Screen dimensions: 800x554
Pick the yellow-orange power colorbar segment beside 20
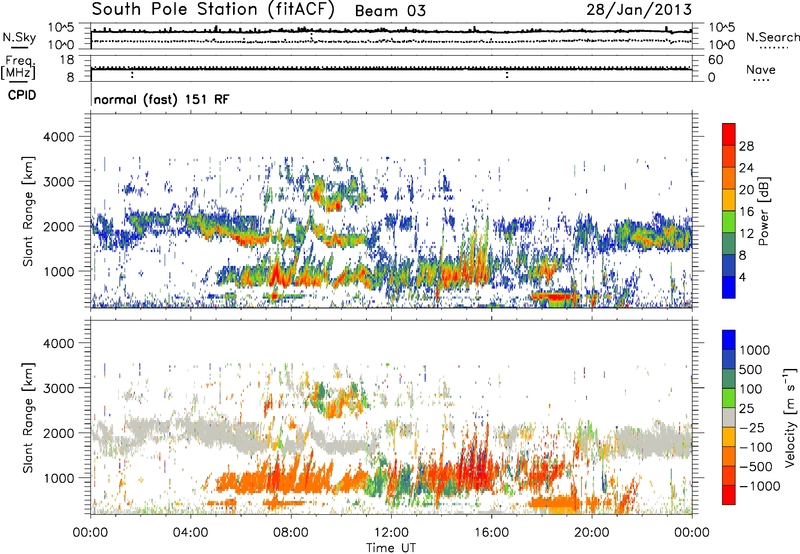[729, 199]
